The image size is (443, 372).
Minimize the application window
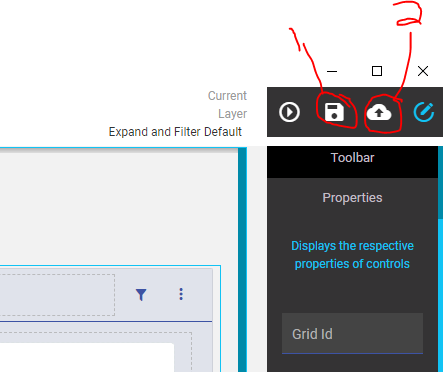[x=332, y=71]
